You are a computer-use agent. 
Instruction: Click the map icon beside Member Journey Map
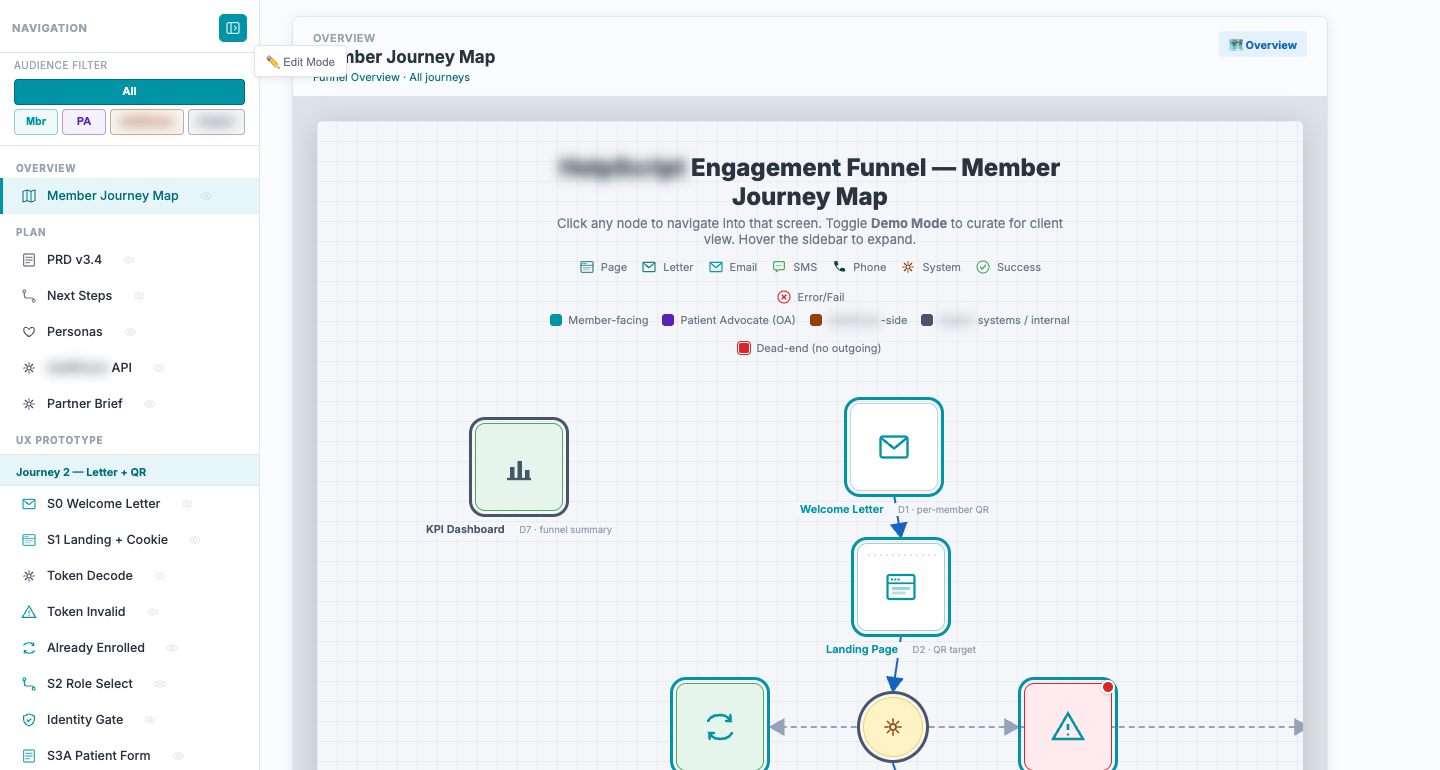tap(29, 196)
